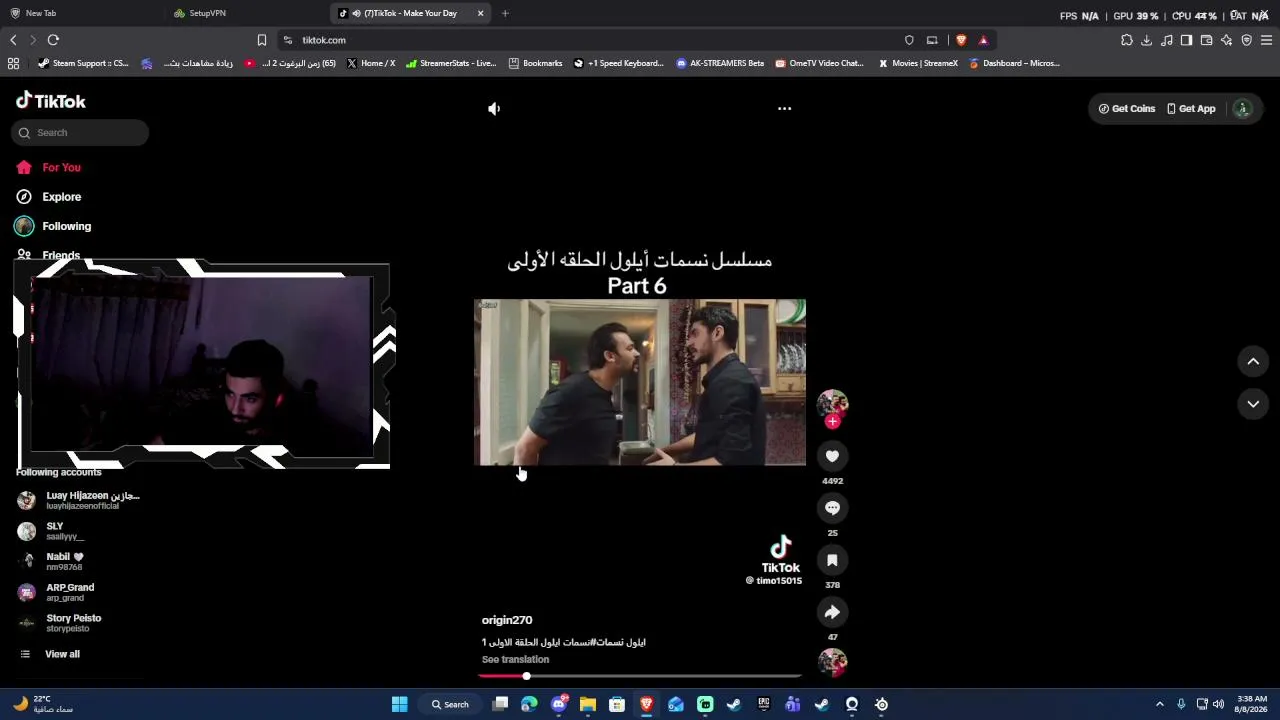Screen dimensions: 1280x720
Task: Open the StreamerStats bookmark
Action: point(451,63)
